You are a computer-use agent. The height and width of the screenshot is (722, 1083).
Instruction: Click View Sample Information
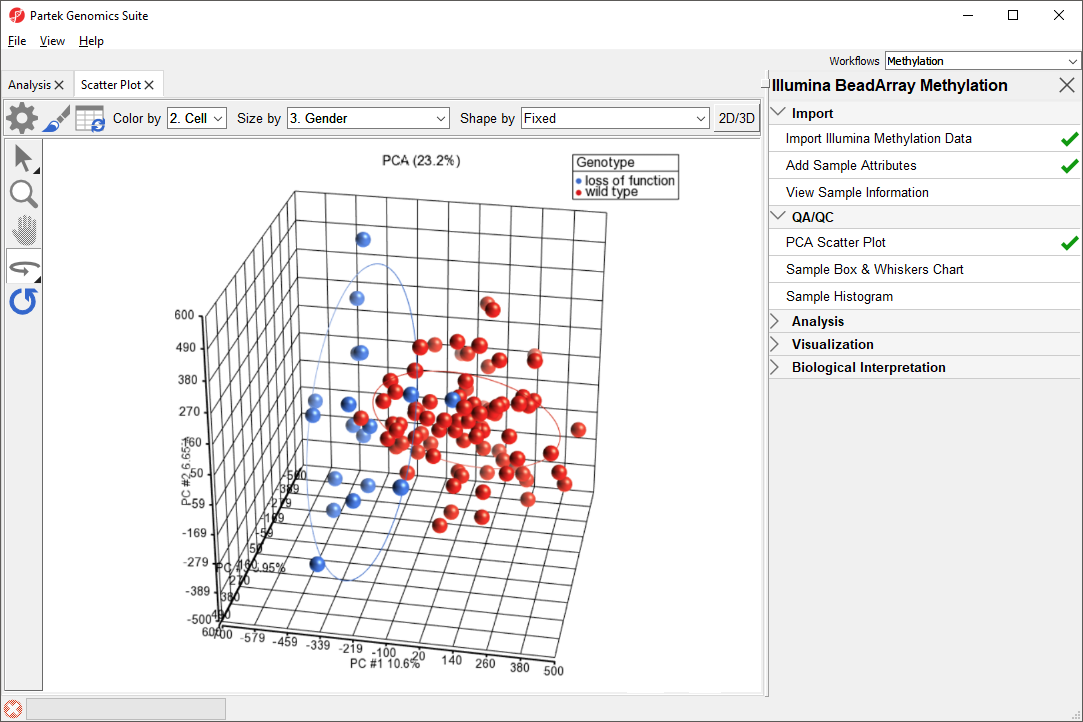coord(857,193)
